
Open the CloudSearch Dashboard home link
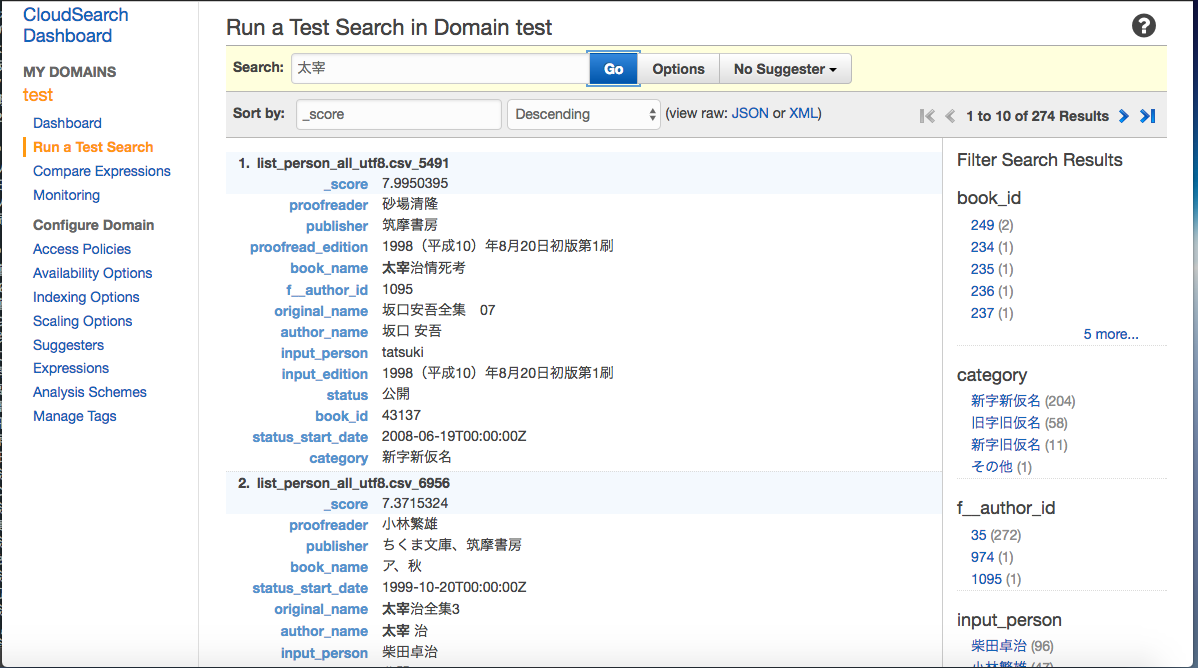(x=76, y=25)
